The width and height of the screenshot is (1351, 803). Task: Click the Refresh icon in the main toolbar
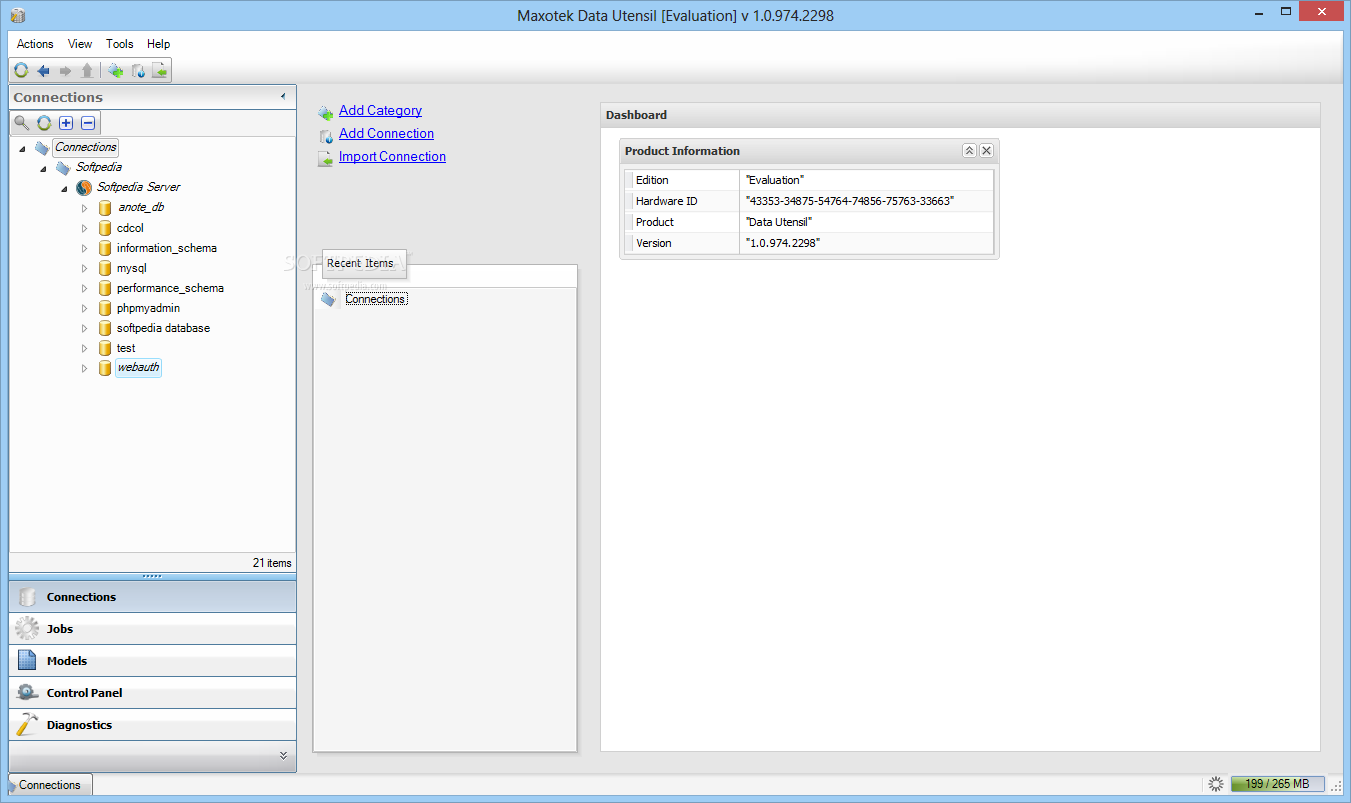pos(21,70)
